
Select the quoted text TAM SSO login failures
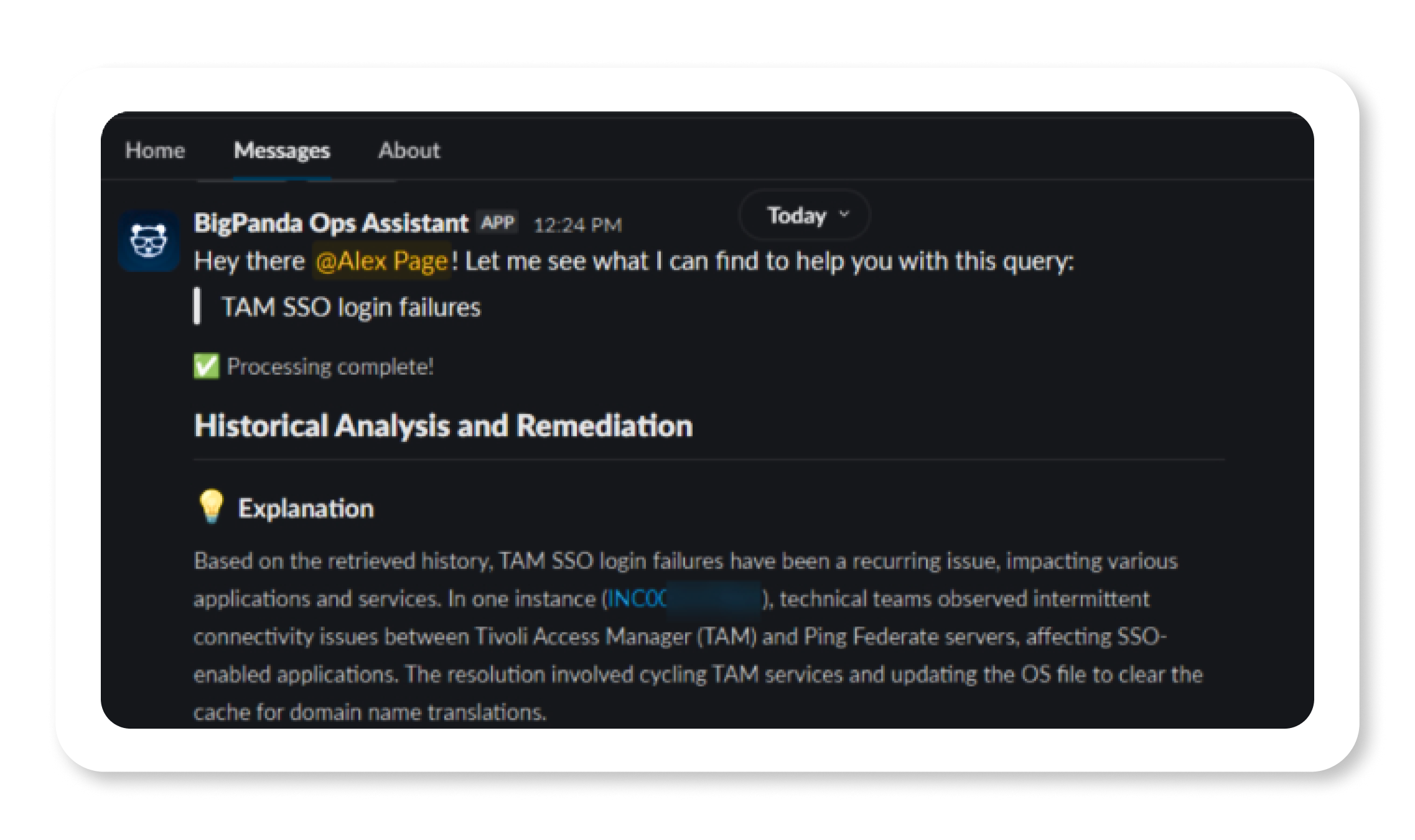pos(351,307)
